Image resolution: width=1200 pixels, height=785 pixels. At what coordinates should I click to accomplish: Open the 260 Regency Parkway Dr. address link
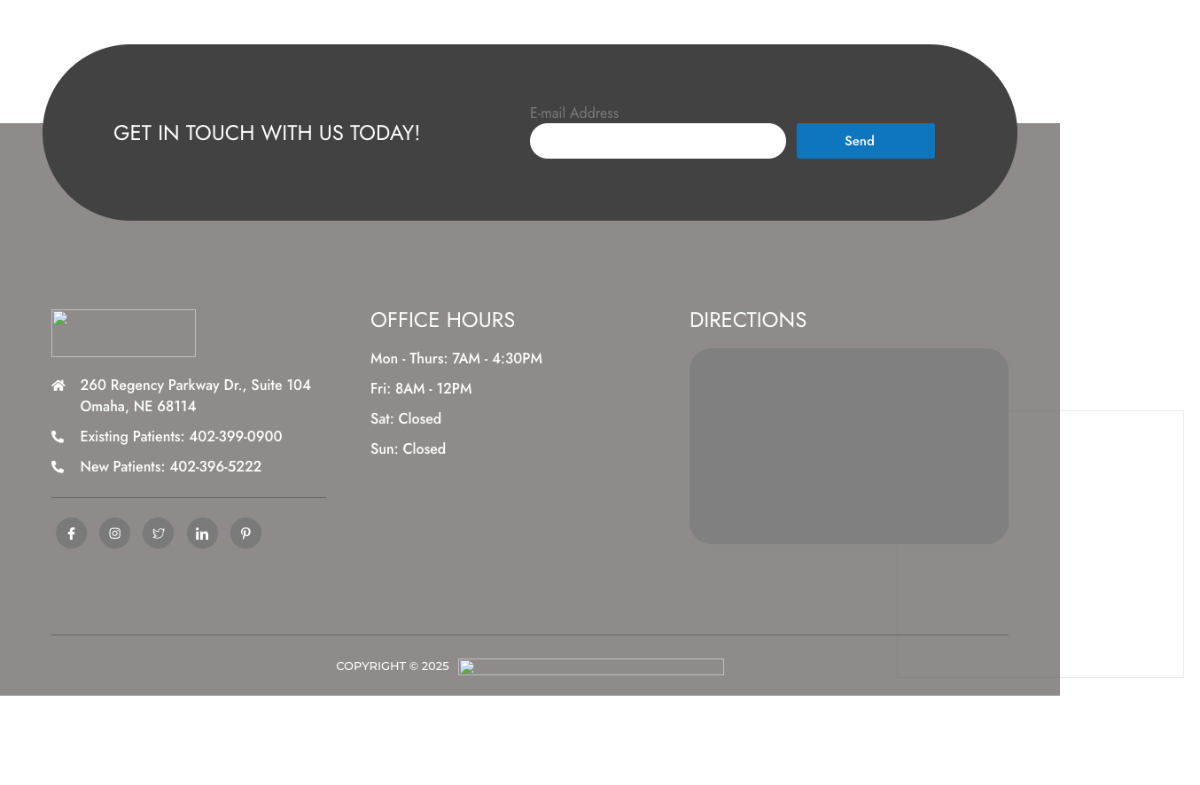click(x=195, y=396)
